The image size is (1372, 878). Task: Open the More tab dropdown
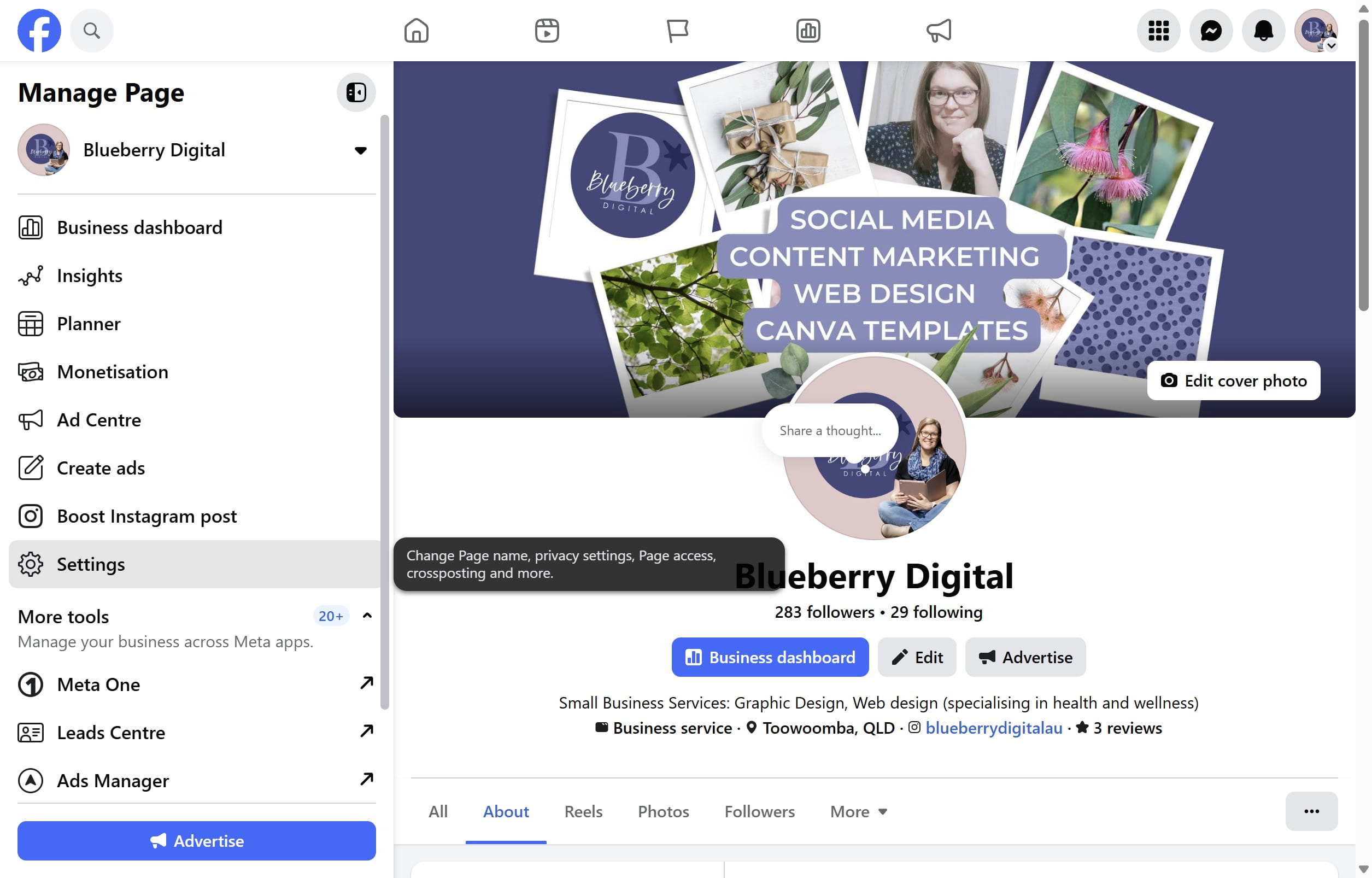858,811
